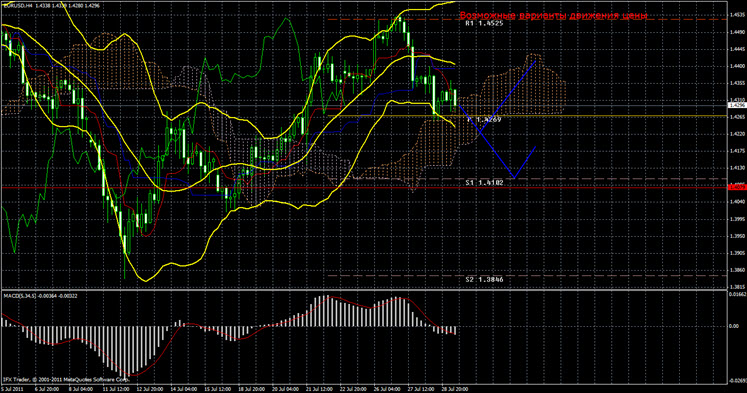Click the 11 Jul 12:00 time axis label
Screen dimensions: 747x393
[117, 389]
